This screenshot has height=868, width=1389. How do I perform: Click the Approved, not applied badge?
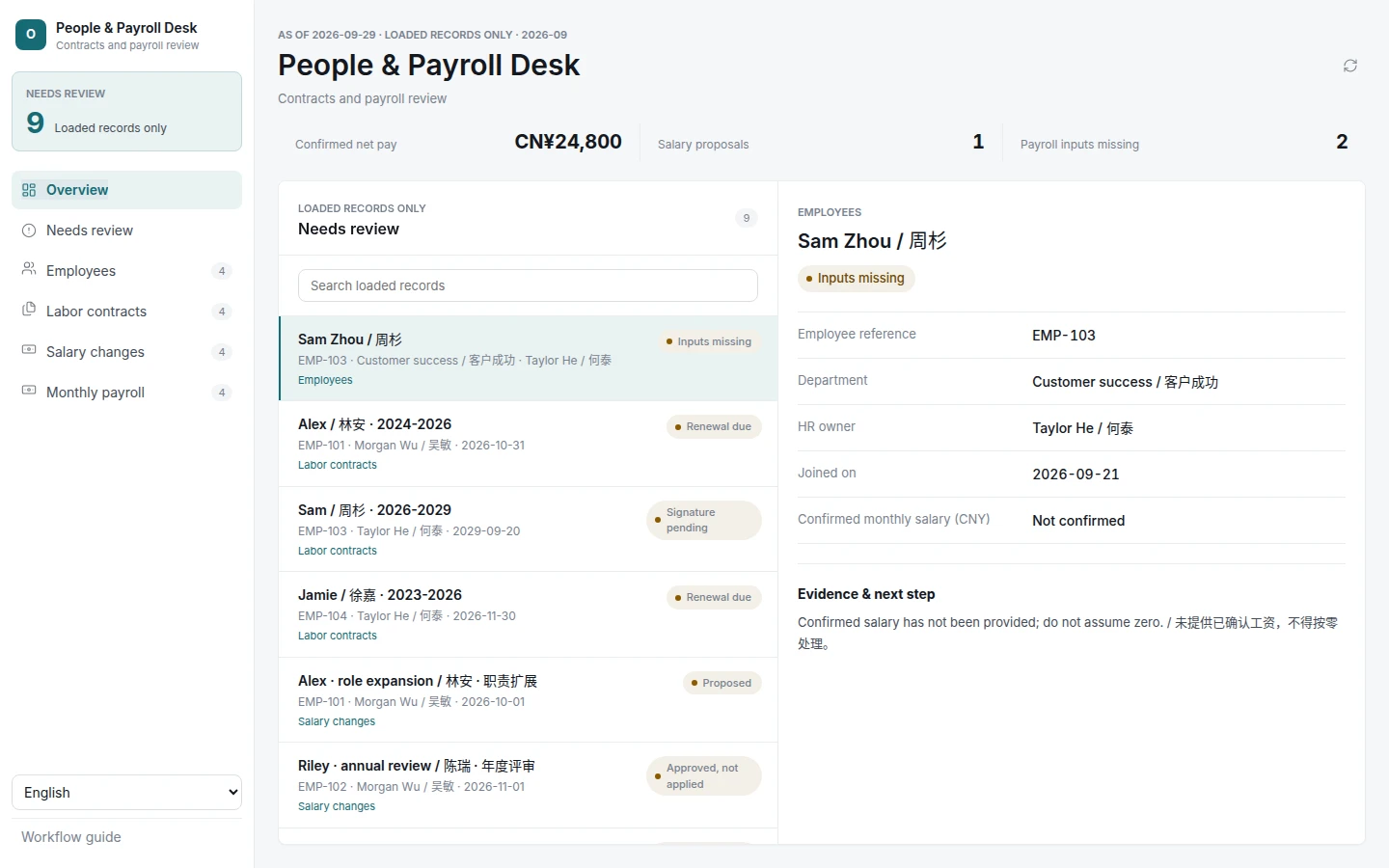click(x=704, y=776)
